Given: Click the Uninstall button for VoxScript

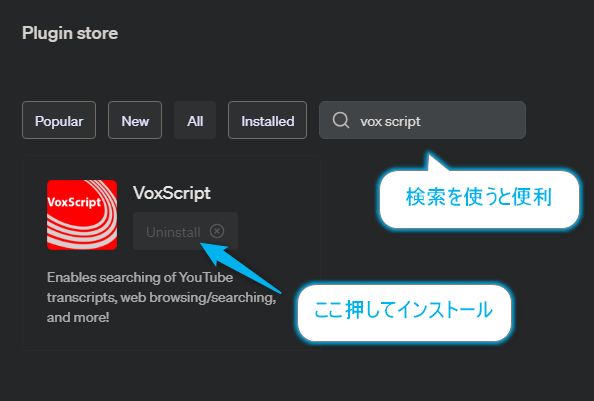Looking at the screenshot, I should (x=185, y=231).
